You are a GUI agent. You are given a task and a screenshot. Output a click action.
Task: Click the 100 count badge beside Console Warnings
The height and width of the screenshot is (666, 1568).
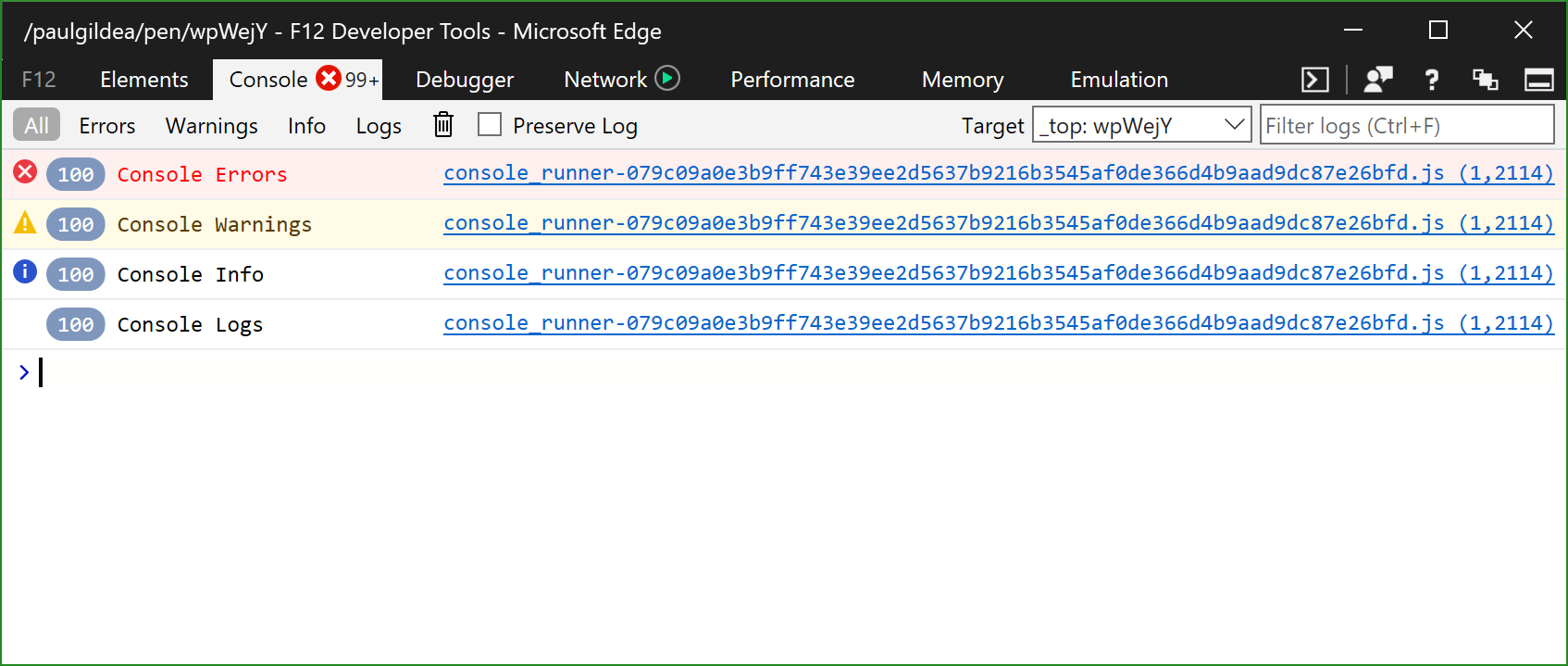(x=76, y=224)
